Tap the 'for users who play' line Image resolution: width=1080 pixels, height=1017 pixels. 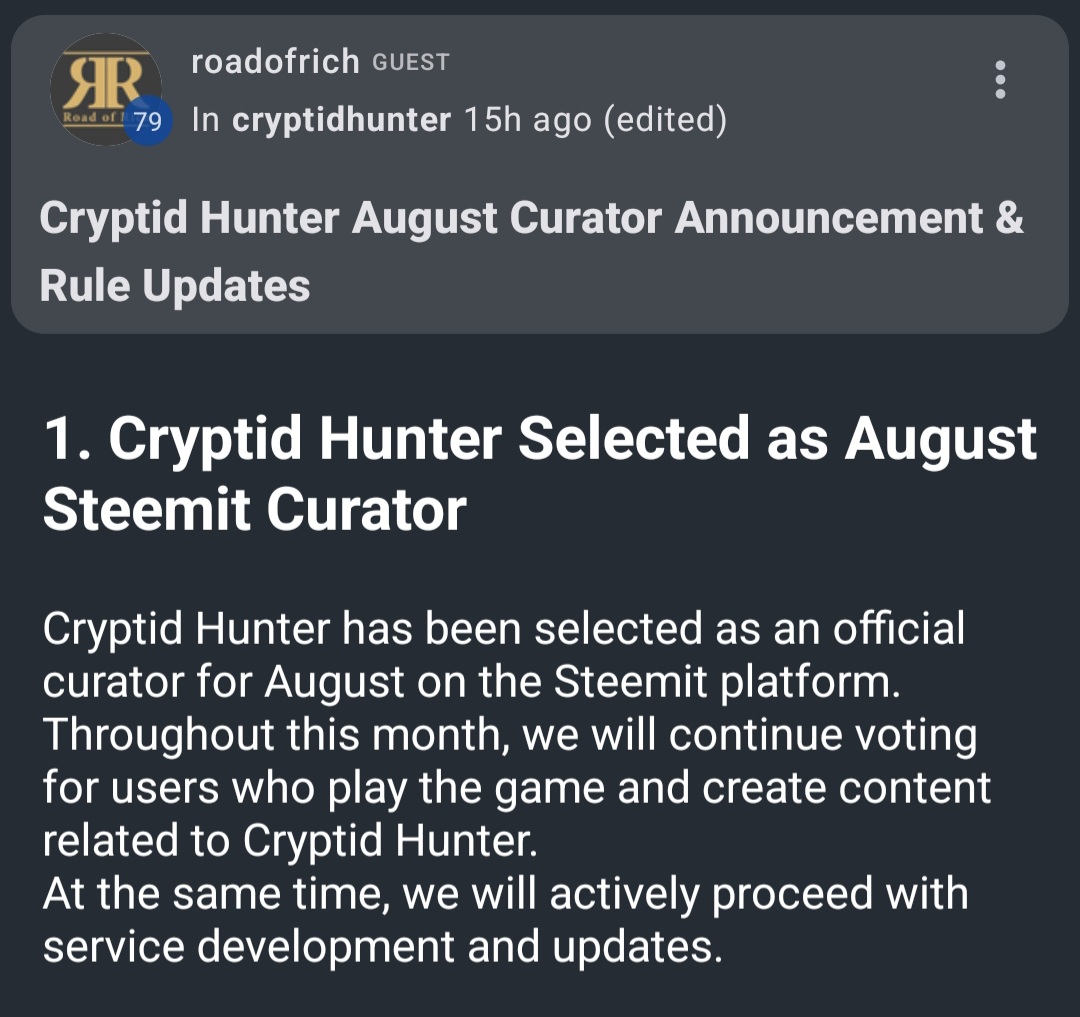516,788
